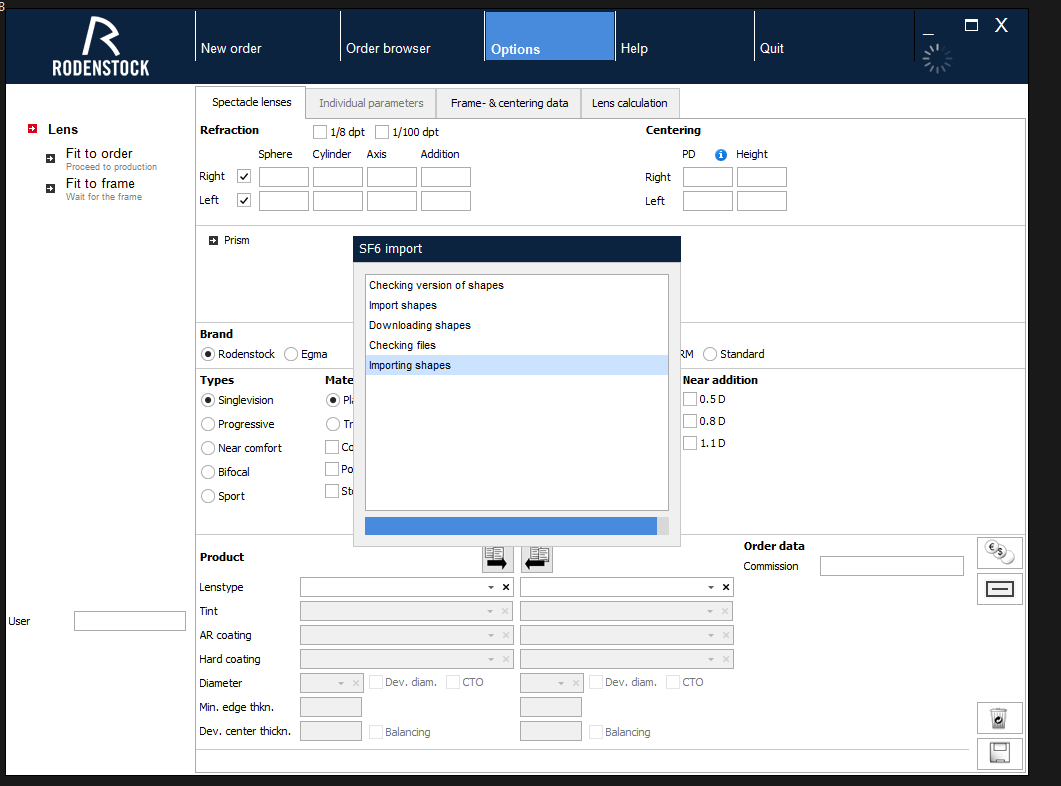Open the Lens calculation tab
The width and height of the screenshot is (1061, 786).
coord(629,103)
